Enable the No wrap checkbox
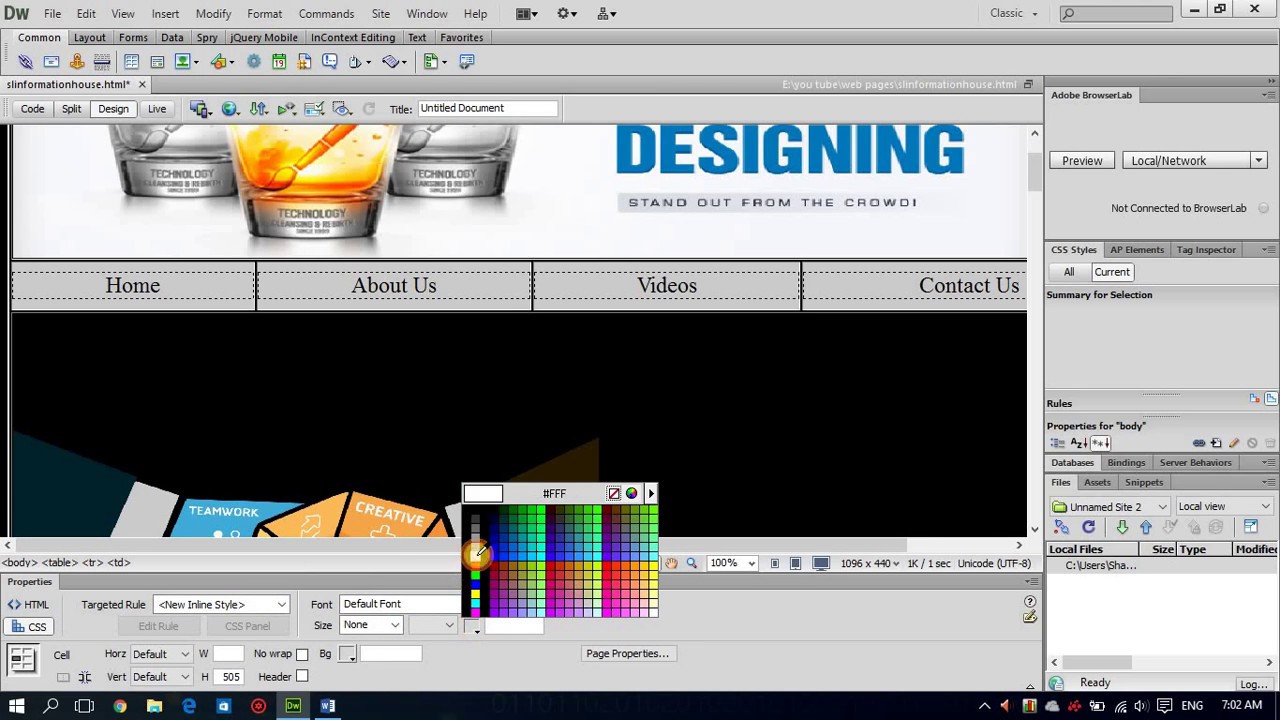The image size is (1280, 720). [302, 654]
